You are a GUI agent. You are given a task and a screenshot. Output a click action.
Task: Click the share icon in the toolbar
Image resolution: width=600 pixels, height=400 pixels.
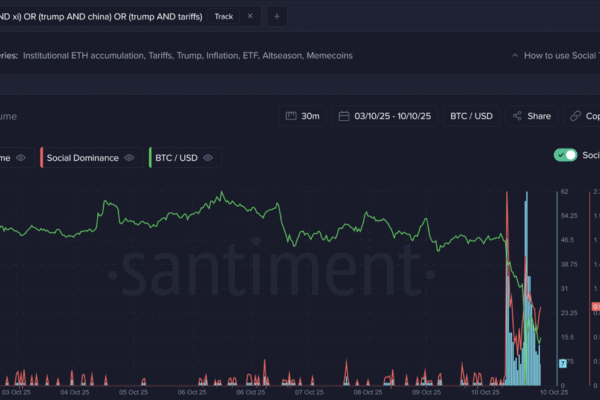(x=517, y=116)
